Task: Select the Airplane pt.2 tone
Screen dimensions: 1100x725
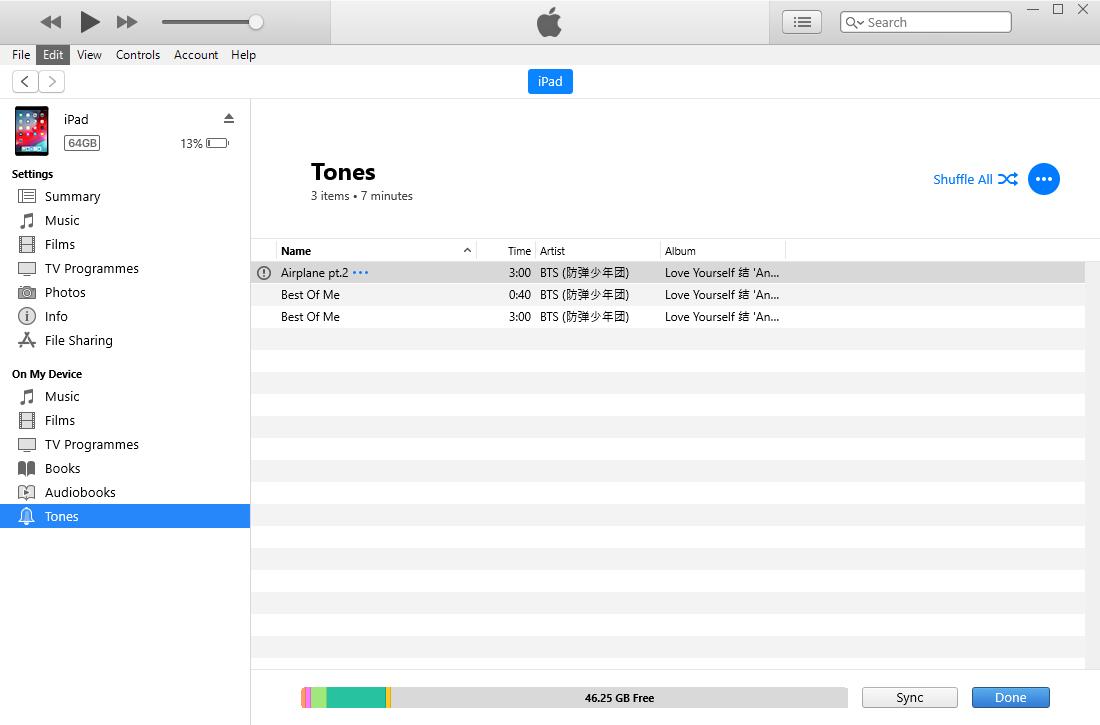Action: click(667, 272)
